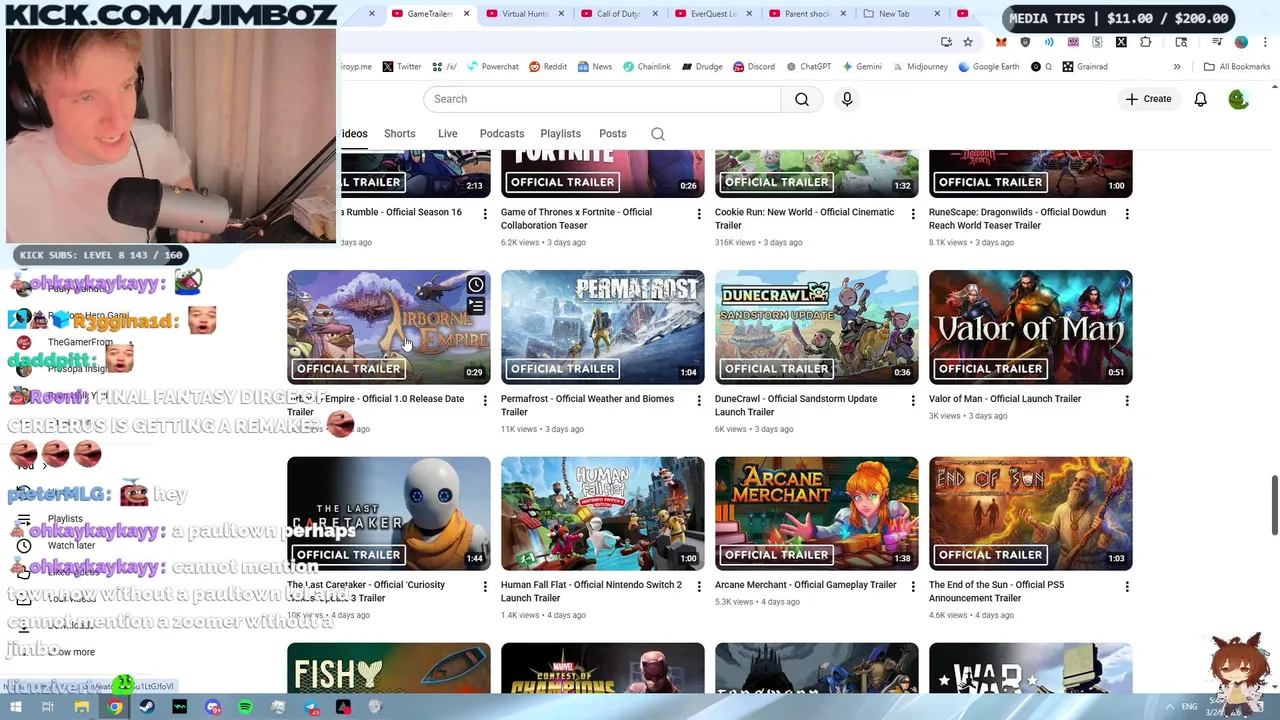Open File Explorer from the taskbar
This screenshot has height=720, width=1280.
click(81, 707)
